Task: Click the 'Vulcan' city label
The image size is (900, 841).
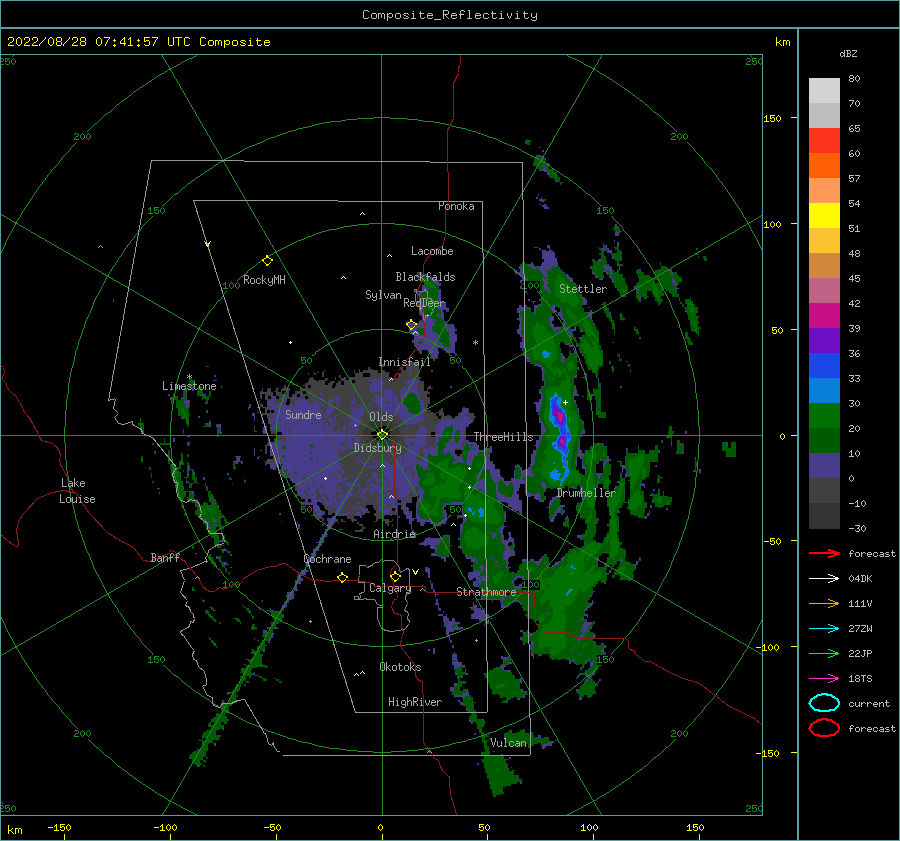Action: [x=509, y=743]
